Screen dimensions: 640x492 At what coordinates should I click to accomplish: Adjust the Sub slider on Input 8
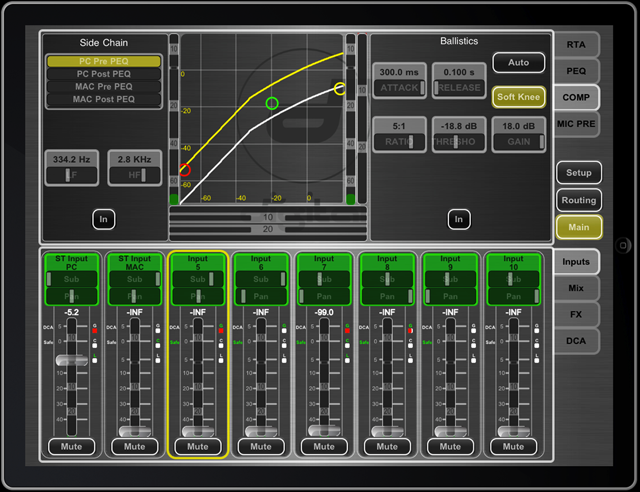click(387, 279)
